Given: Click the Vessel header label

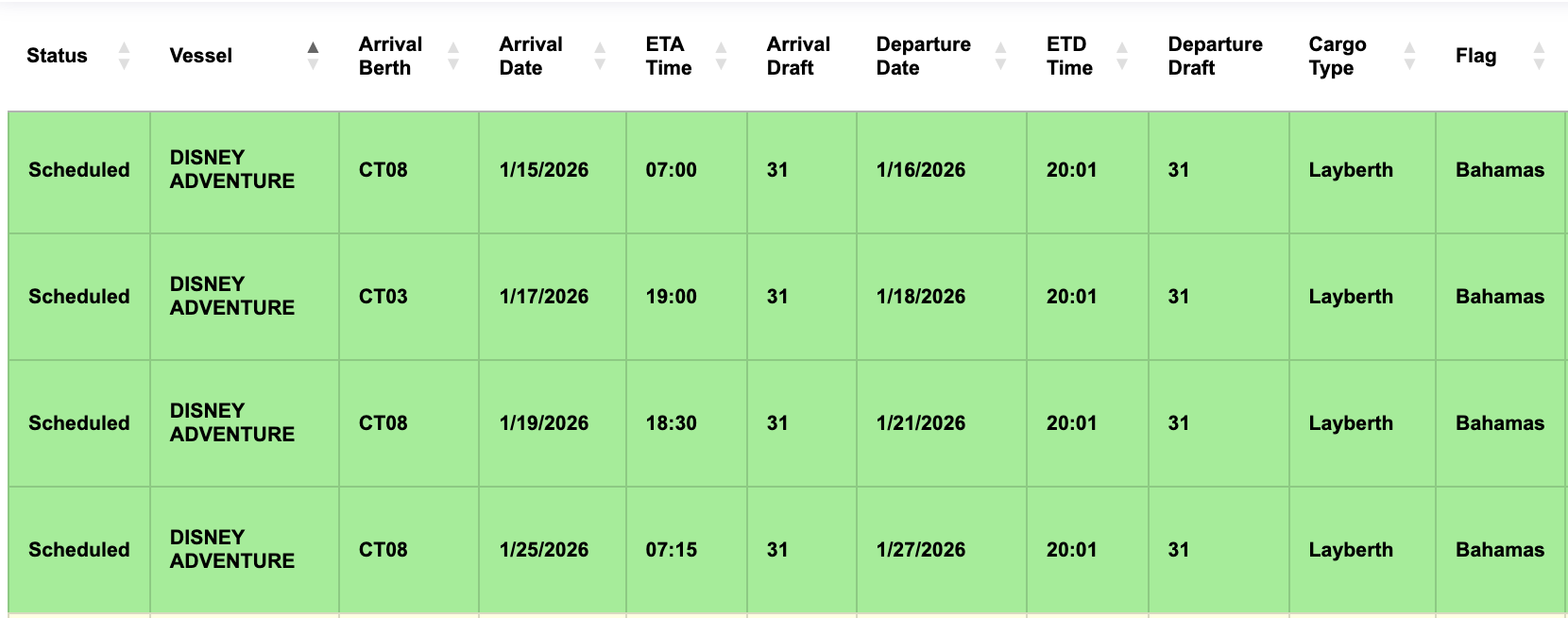Looking at the screenshot, I should click(200, 56).
